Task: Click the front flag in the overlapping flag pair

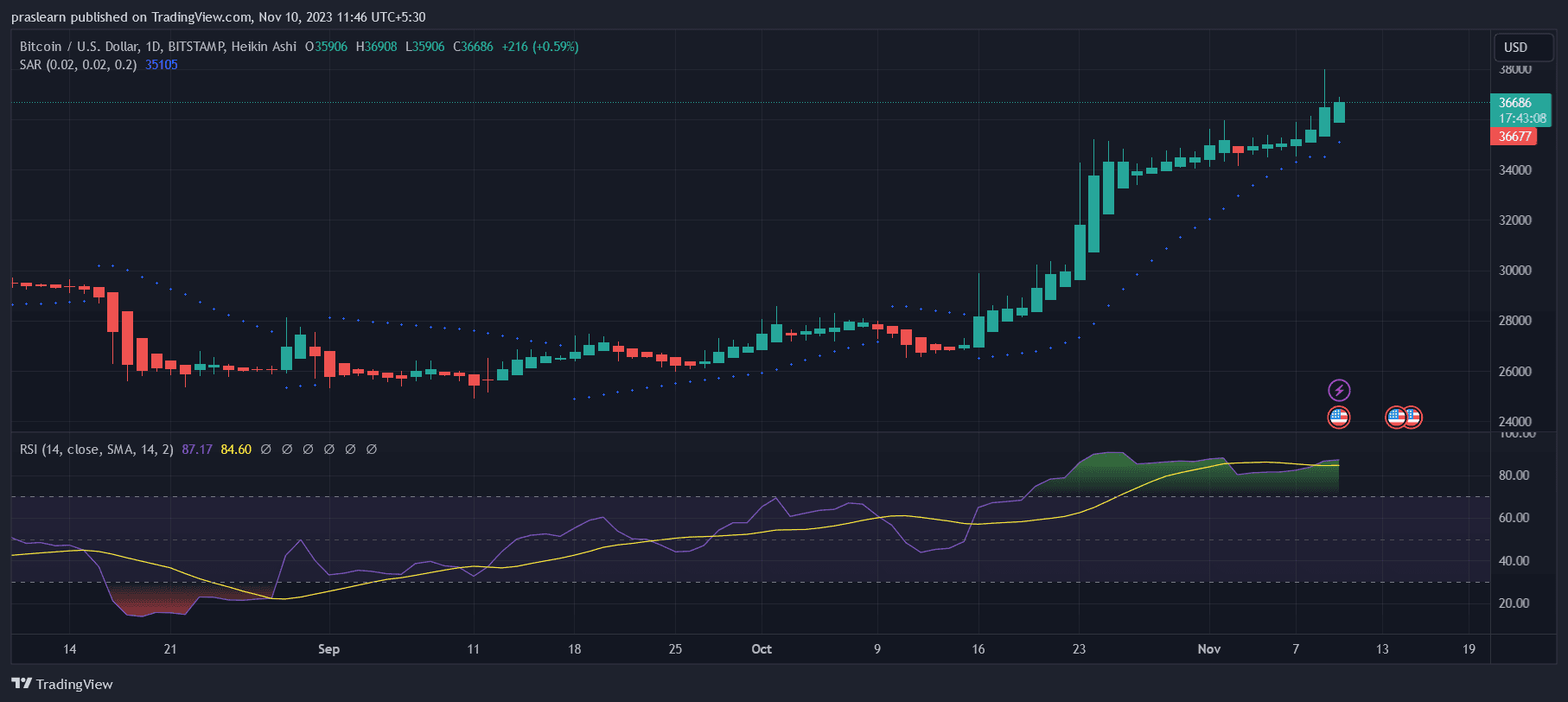Action: pos(1395,418)
